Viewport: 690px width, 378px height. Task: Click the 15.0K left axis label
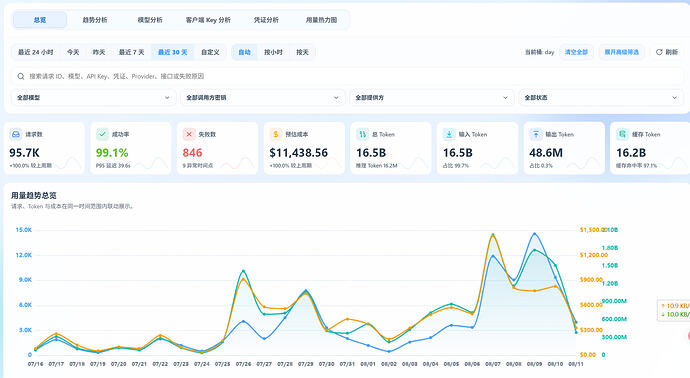pyautogui.click(x=23, y=230)
